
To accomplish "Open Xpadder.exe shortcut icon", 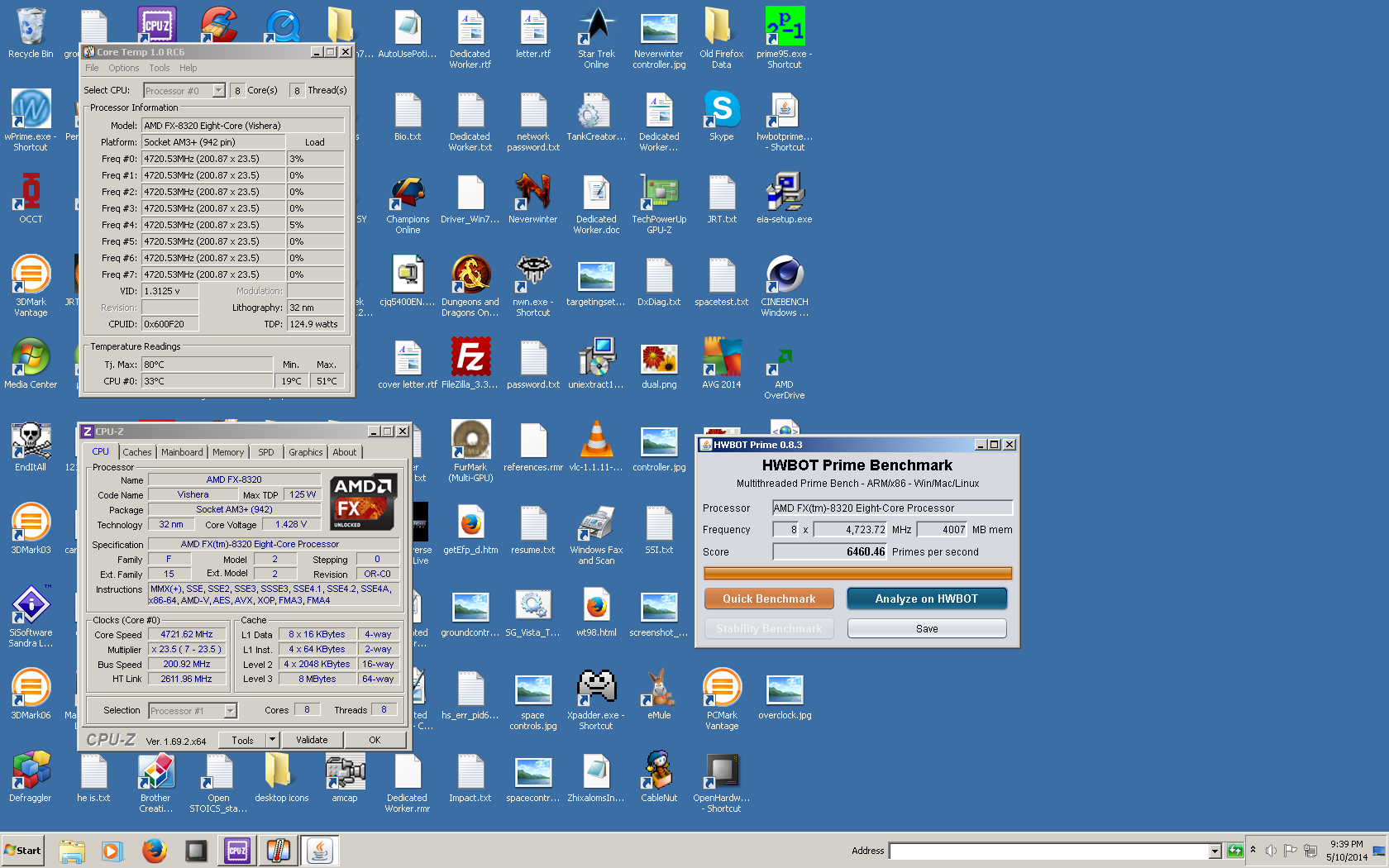I will 596,699.
